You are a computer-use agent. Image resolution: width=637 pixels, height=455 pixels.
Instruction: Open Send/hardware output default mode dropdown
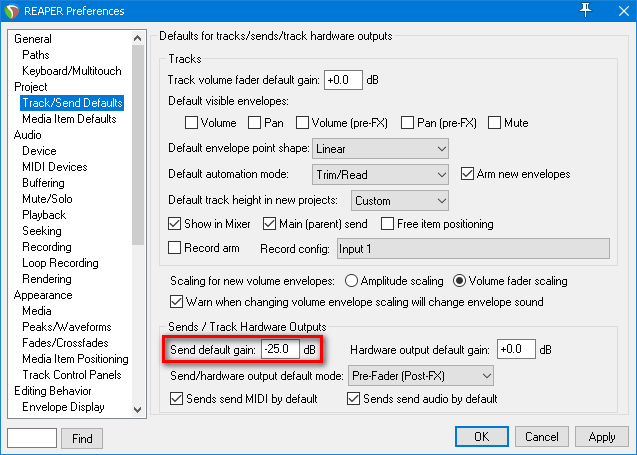click(421, 376)
